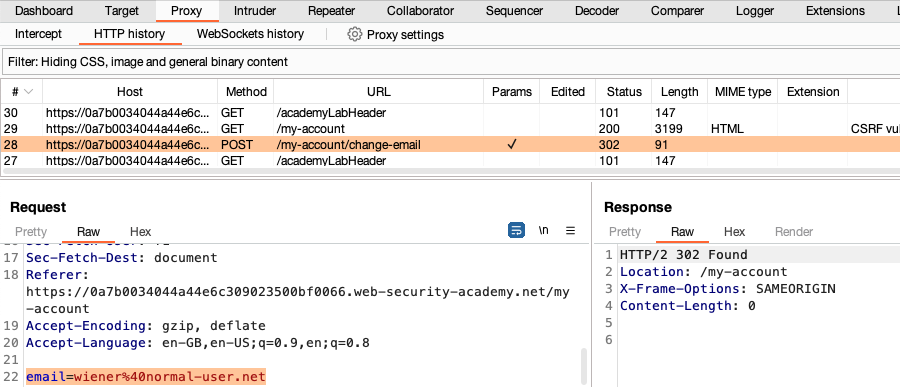Select history row 27 /academyLabHeader
900x387 pixels.
click(x=450, y=161)
